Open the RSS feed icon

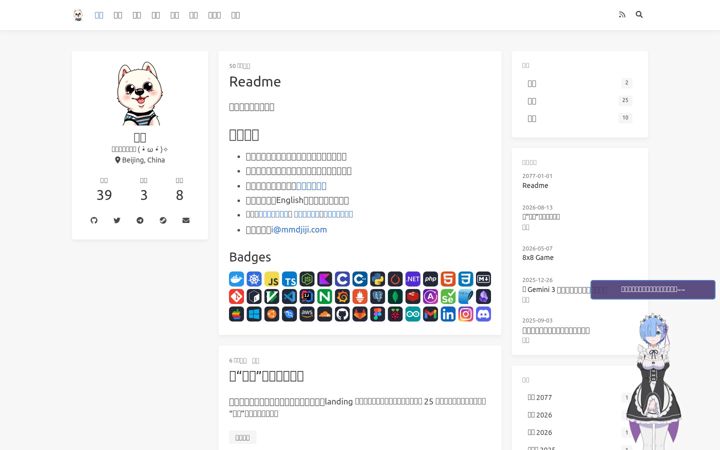(622, 15)
